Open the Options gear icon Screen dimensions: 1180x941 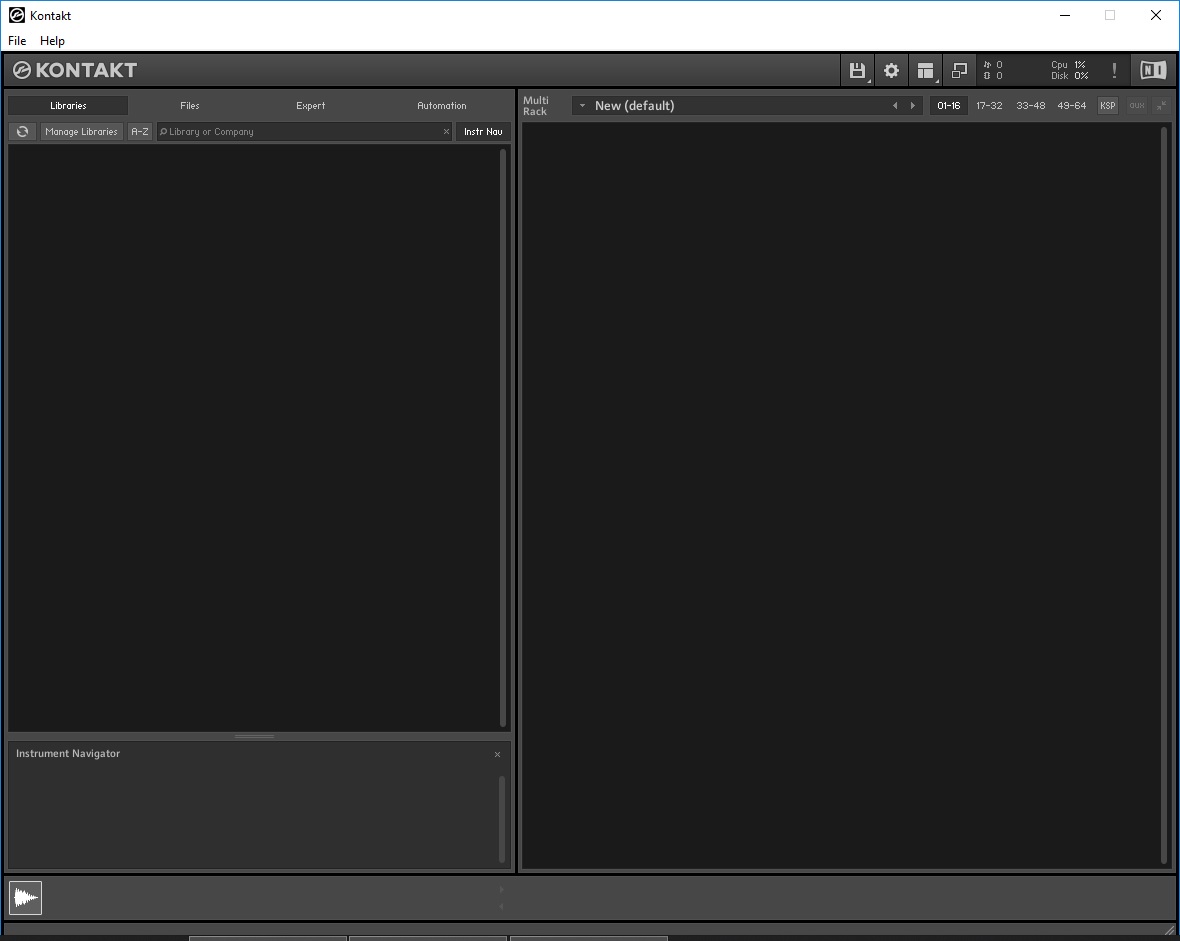coord(891,70)
